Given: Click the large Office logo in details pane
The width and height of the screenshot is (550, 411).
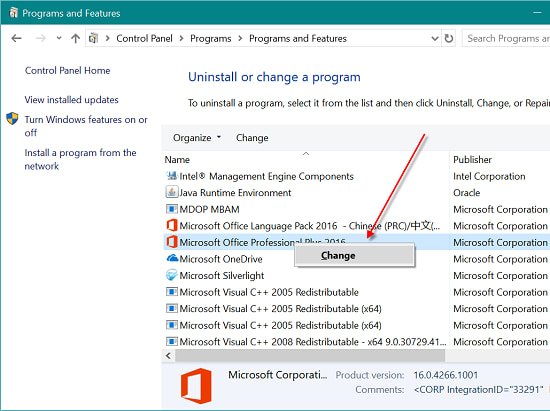Looking at the screenshot, I should click(x=196, y=386).
